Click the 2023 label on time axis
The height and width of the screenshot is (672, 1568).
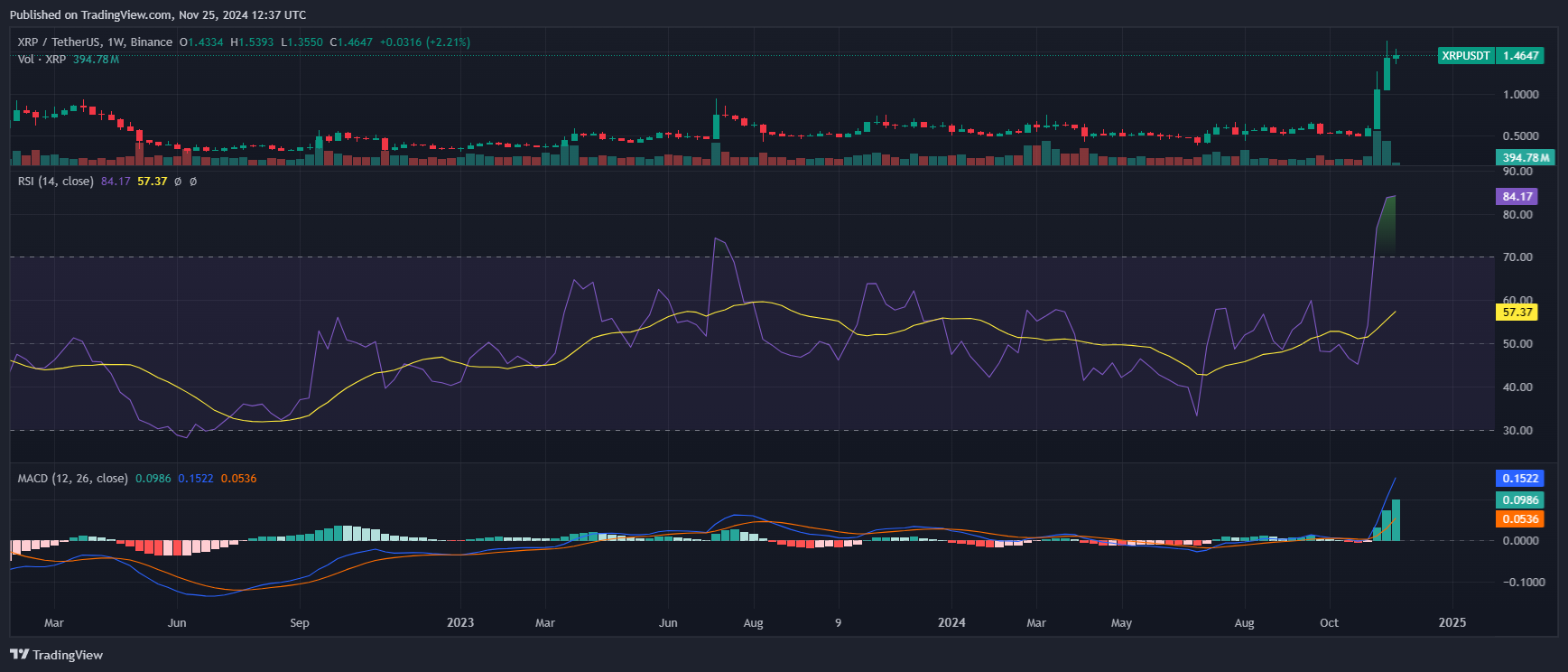(x=460, y=623)
